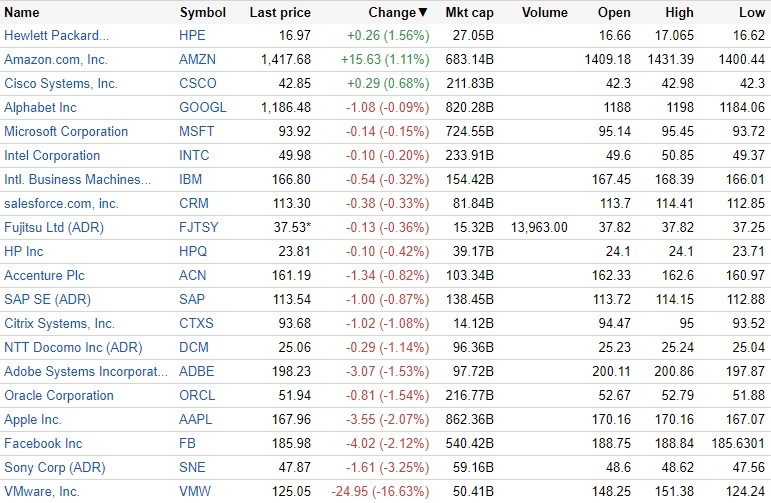Click the FJTSY ticker link

tap(199, 227)
